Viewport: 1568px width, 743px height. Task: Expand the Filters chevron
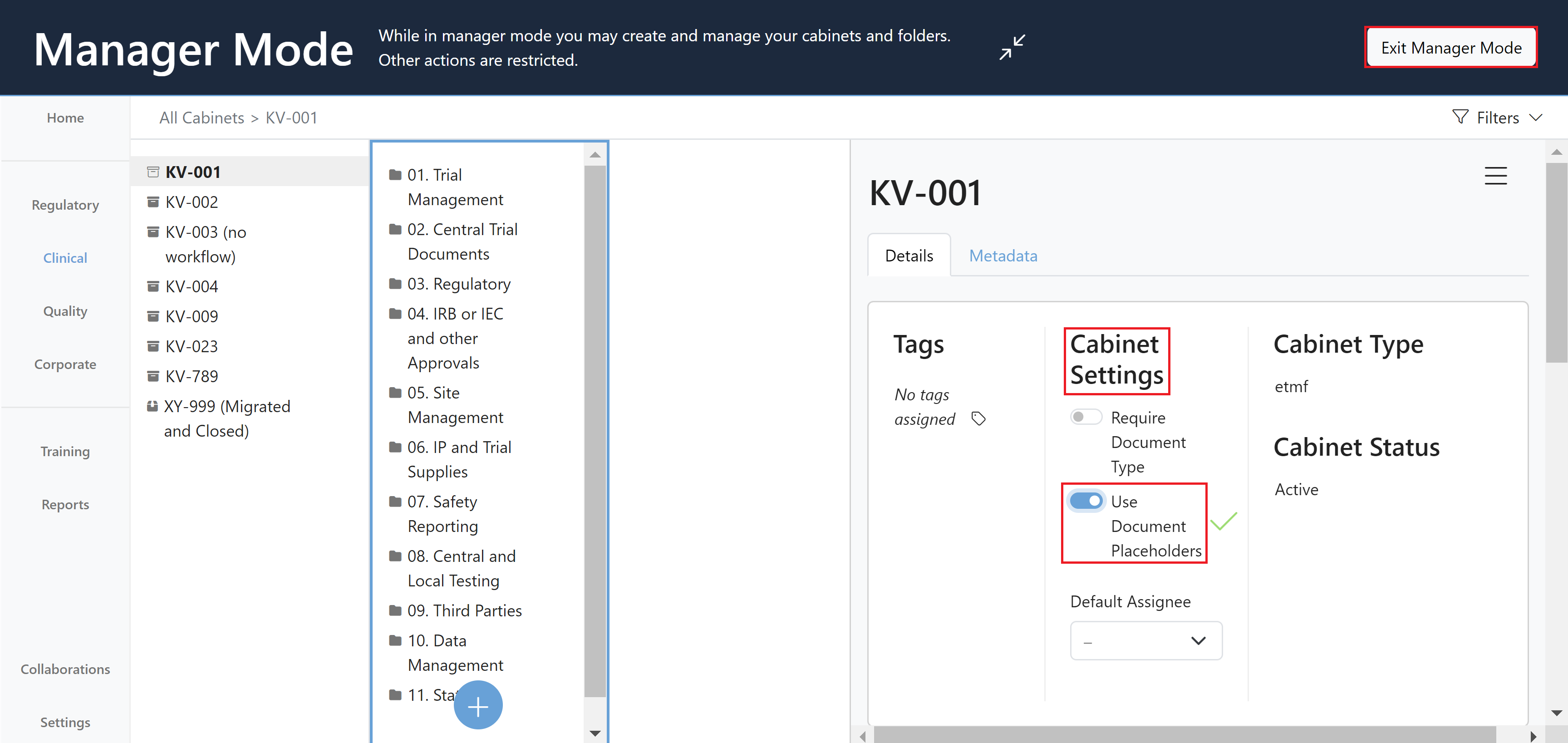[x=1536, y=117]
